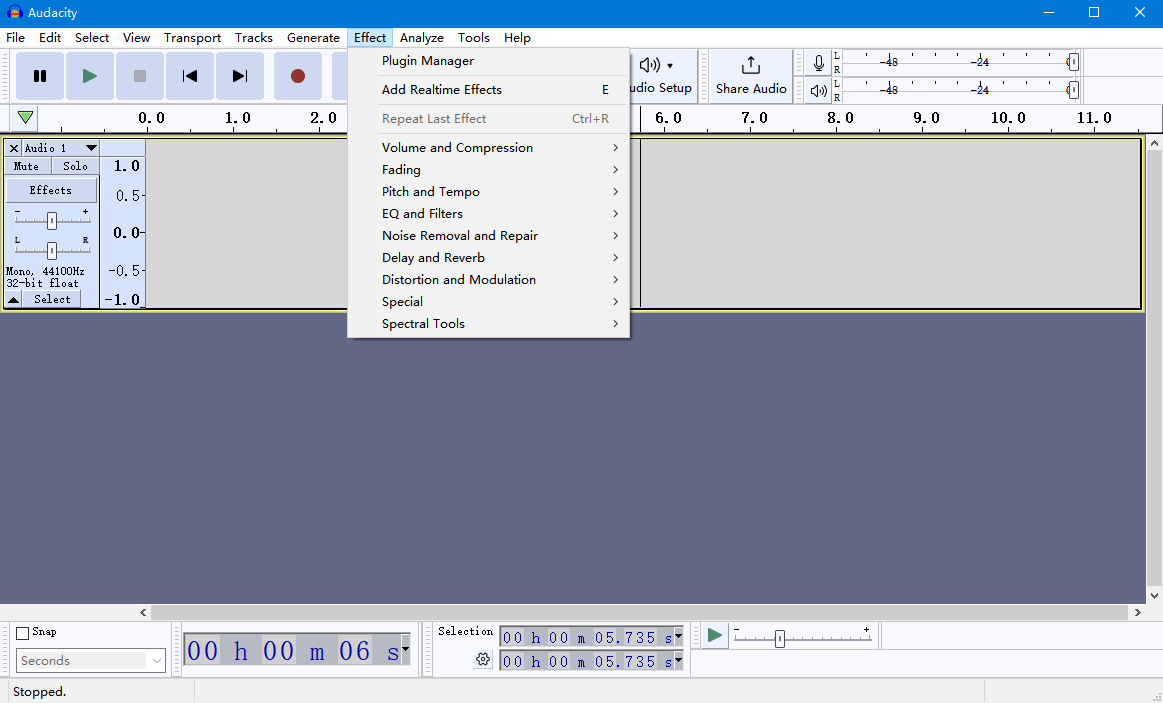Click the vertical scrollbar down arrow
The height and width of the screenshot is (703, 1163).
point(1154,595)
